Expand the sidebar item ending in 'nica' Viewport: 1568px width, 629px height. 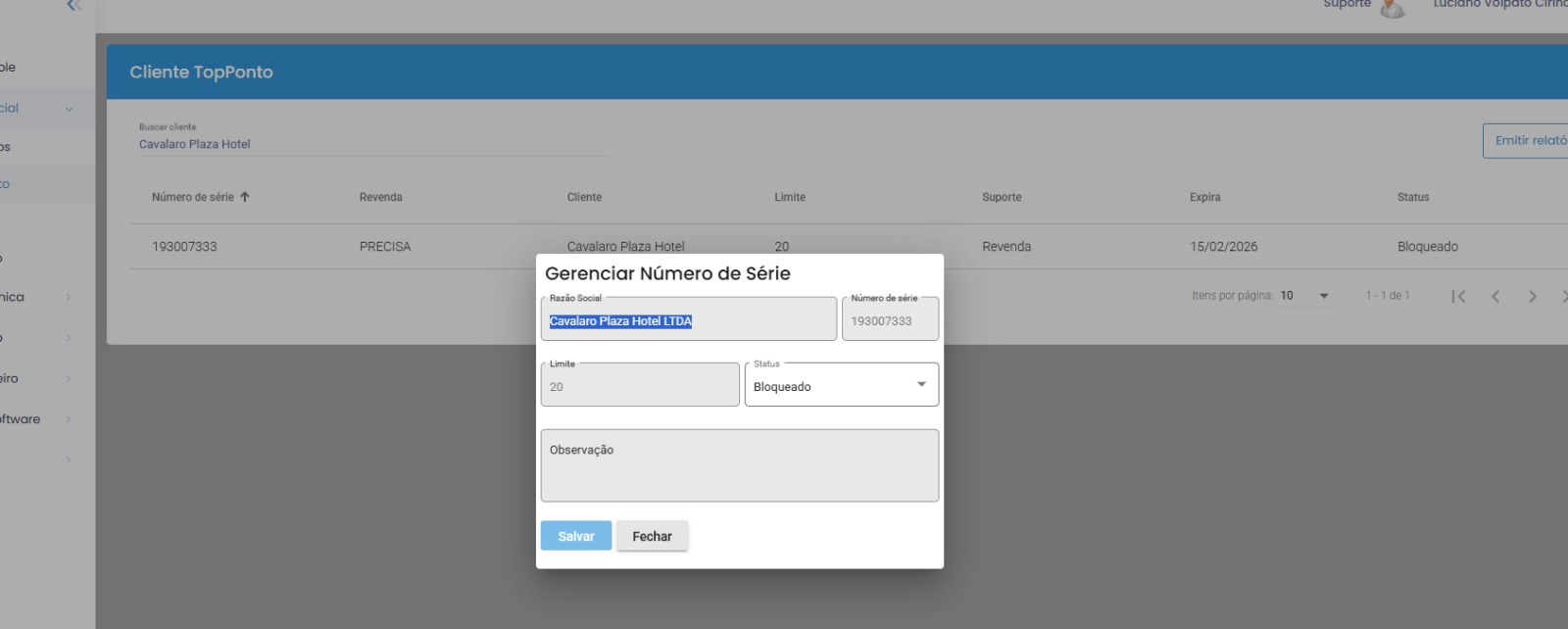69,297
